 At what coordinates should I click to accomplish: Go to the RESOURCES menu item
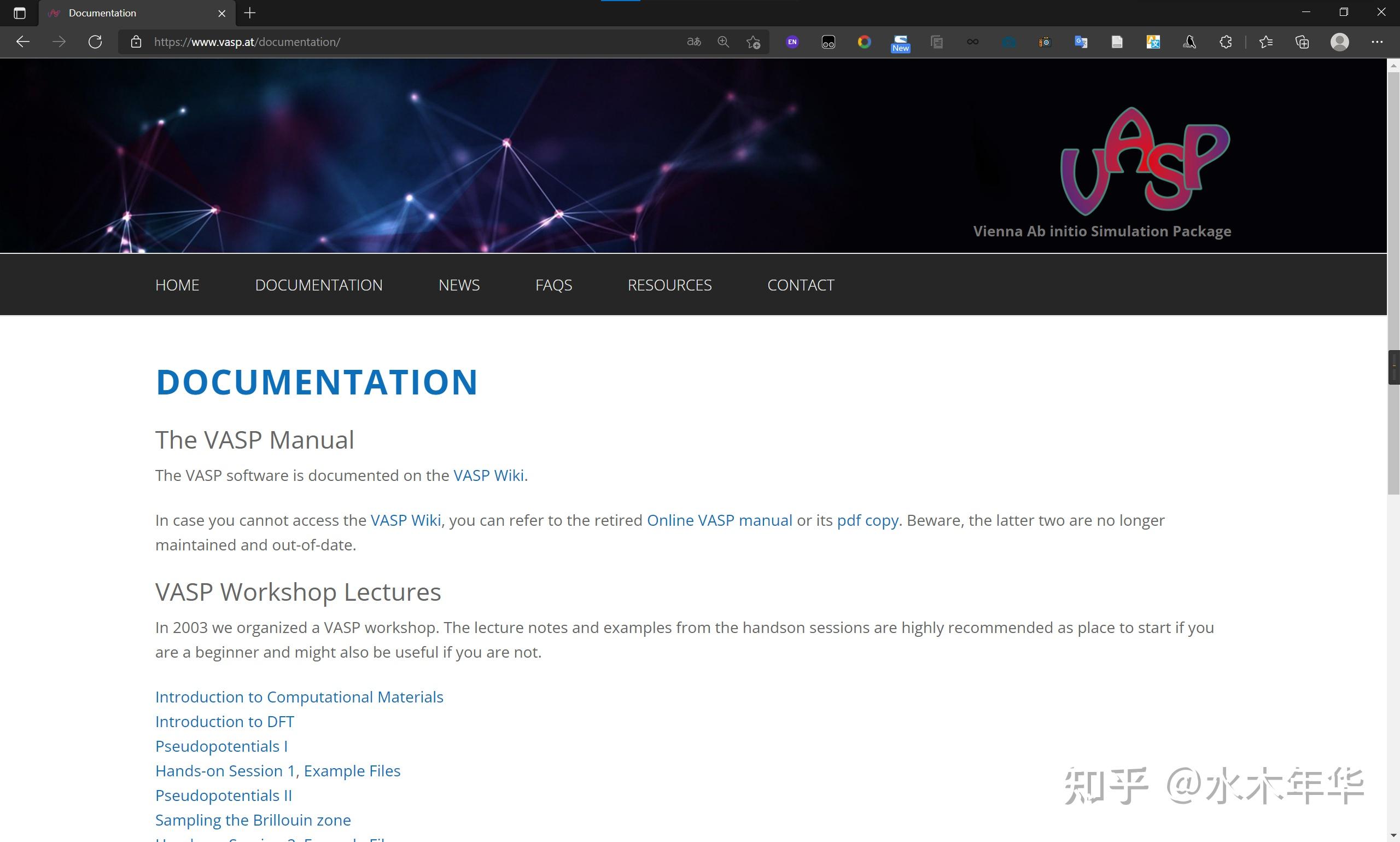point(669,285)
